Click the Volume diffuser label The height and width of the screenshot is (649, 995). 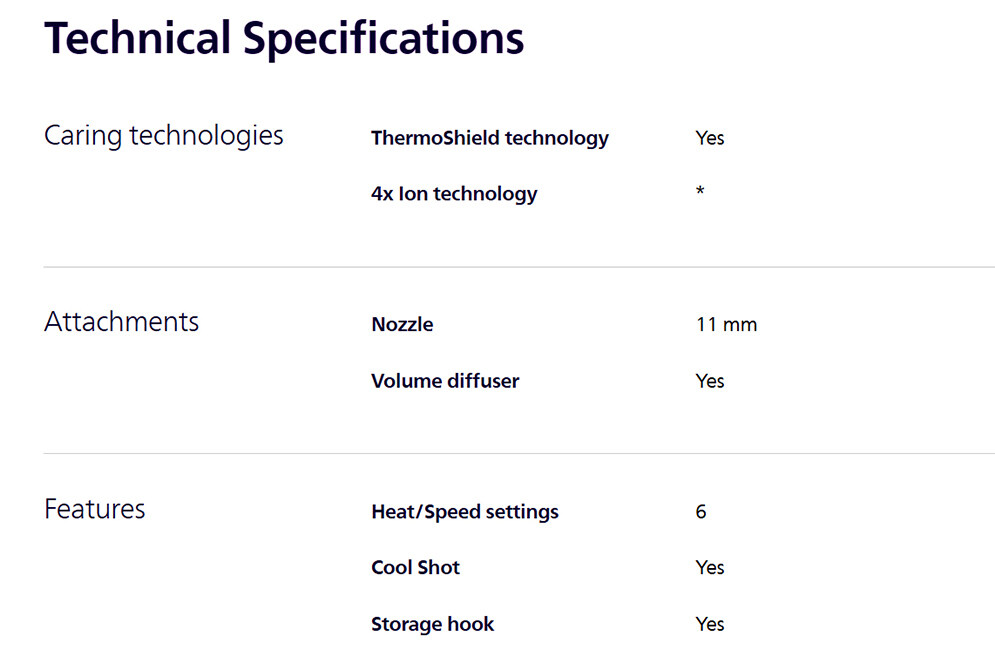(445, 381)
